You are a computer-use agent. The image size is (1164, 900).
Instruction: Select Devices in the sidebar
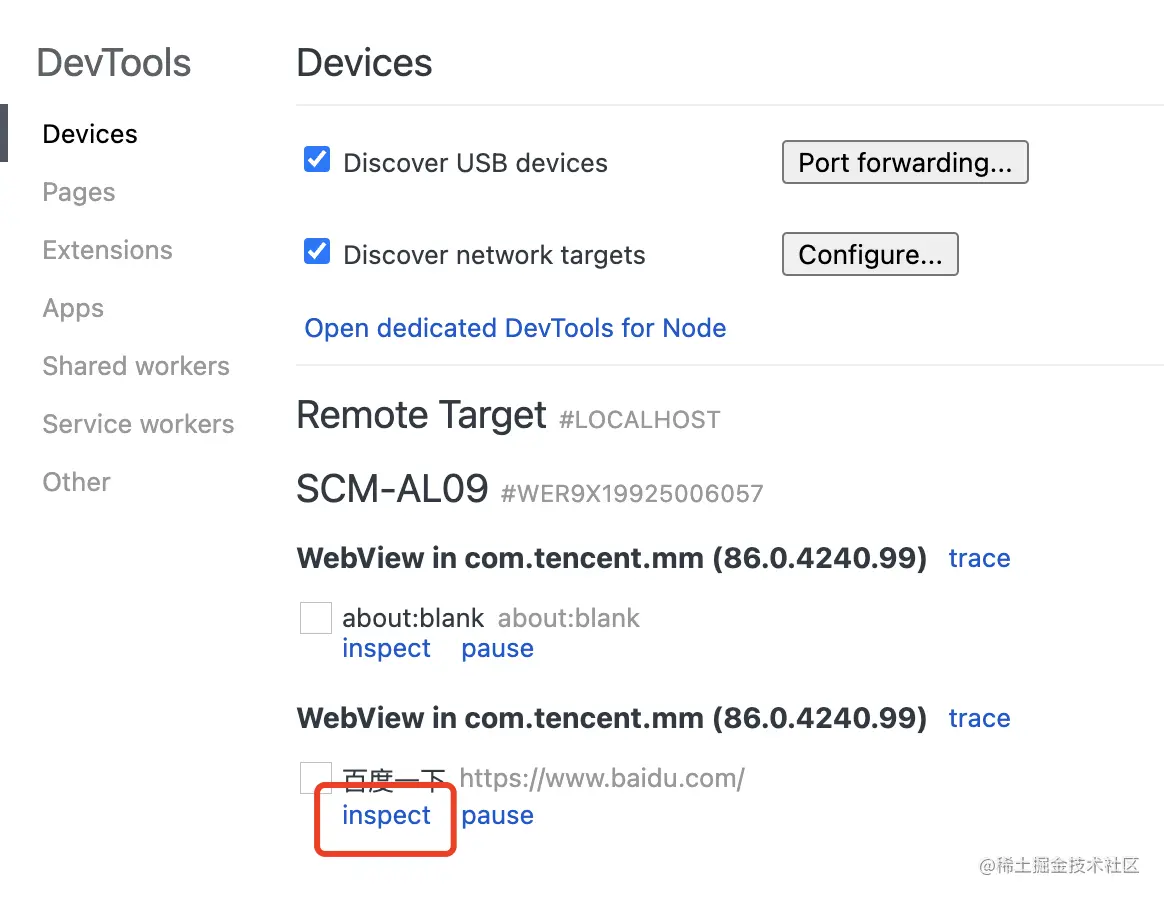(90, 134)
